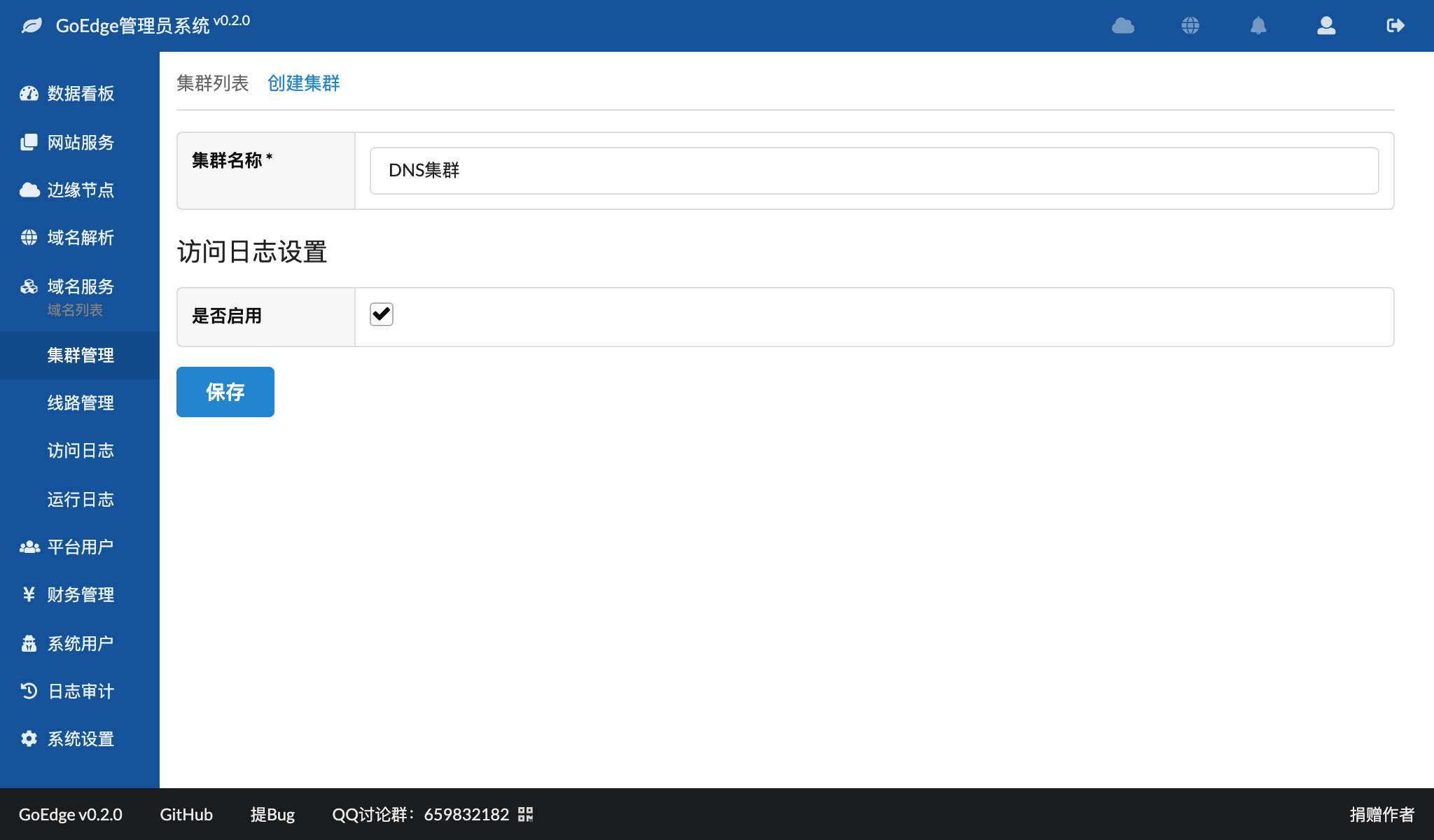Click inside the 集群名称 input field
The image size is (1434, 840).
(x=700, y=170)
